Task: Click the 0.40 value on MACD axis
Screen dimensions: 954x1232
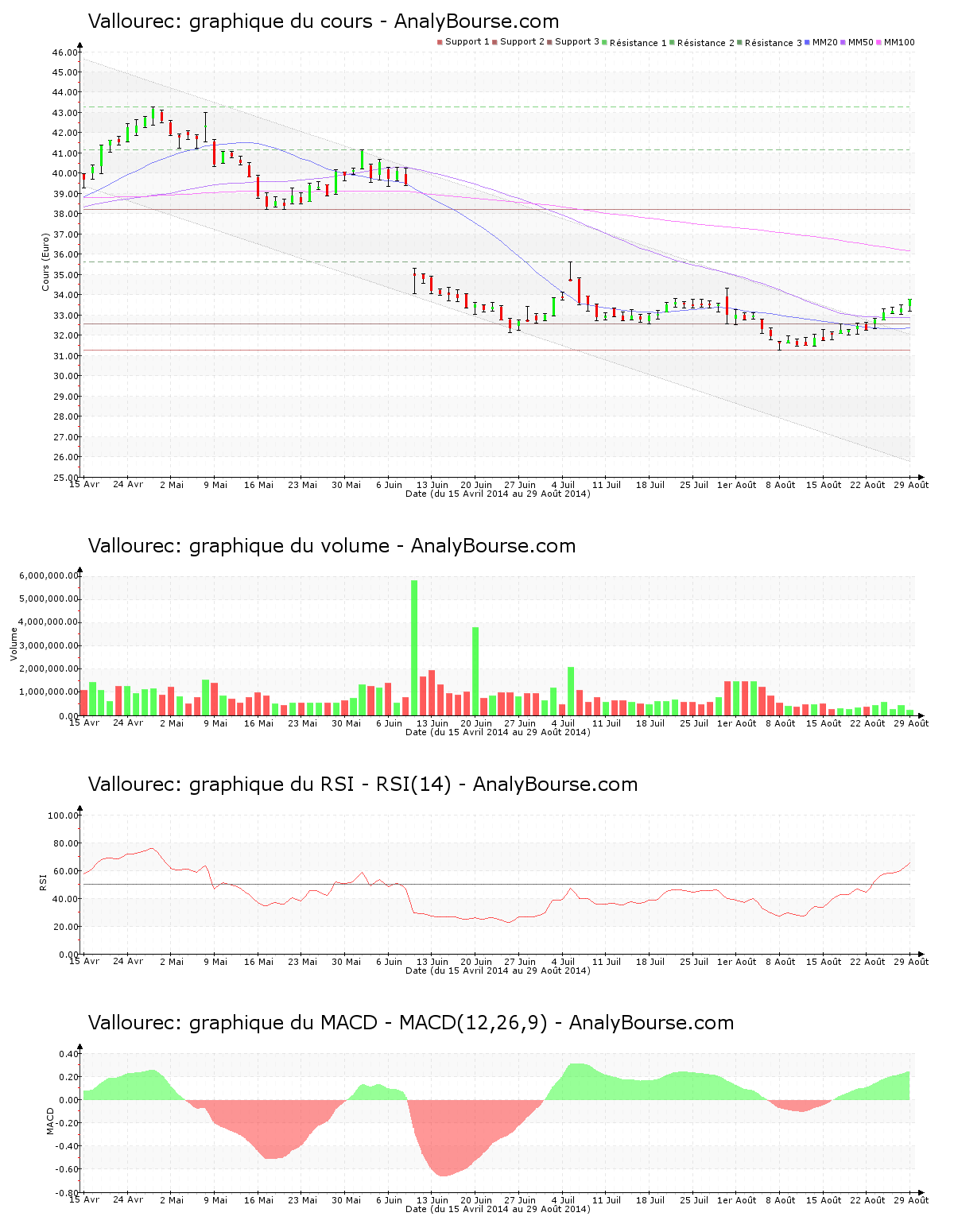Action: tap(68, 1054)
